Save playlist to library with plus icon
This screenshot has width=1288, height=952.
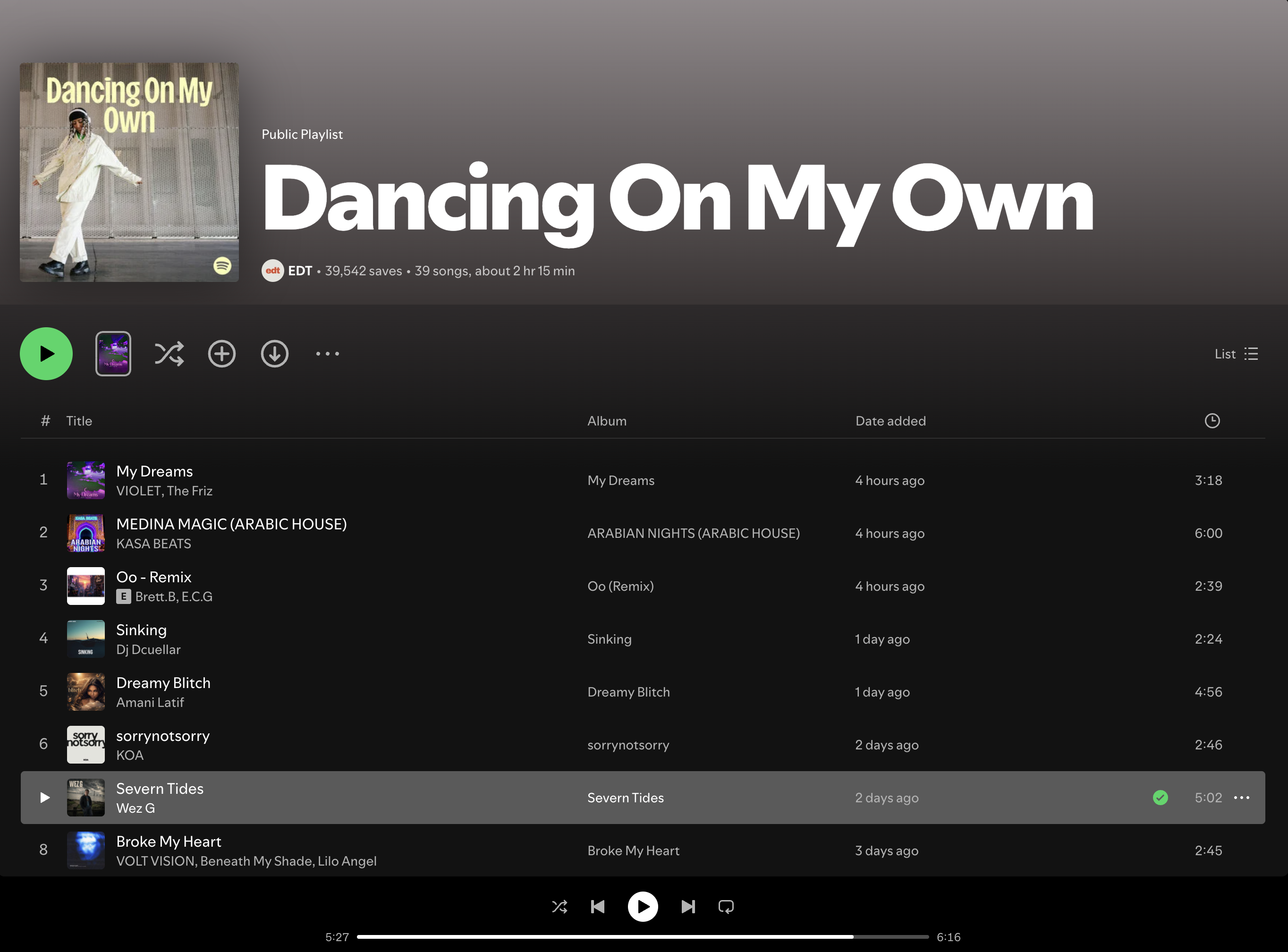(222, 353)
